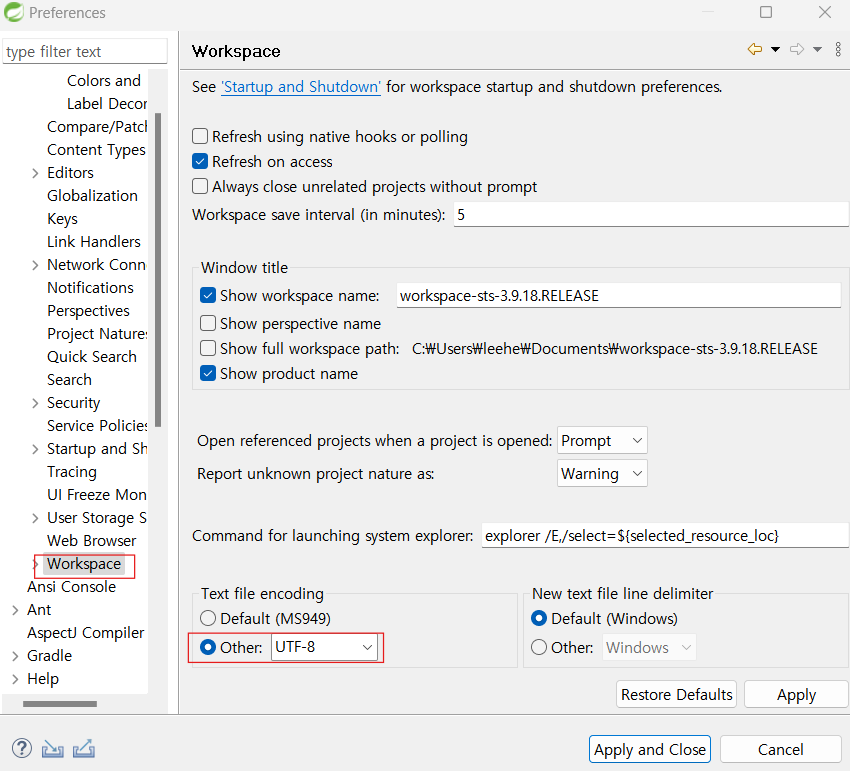Toggle Show product name checkbox
The image size is (850, 771).
point(208,373)
